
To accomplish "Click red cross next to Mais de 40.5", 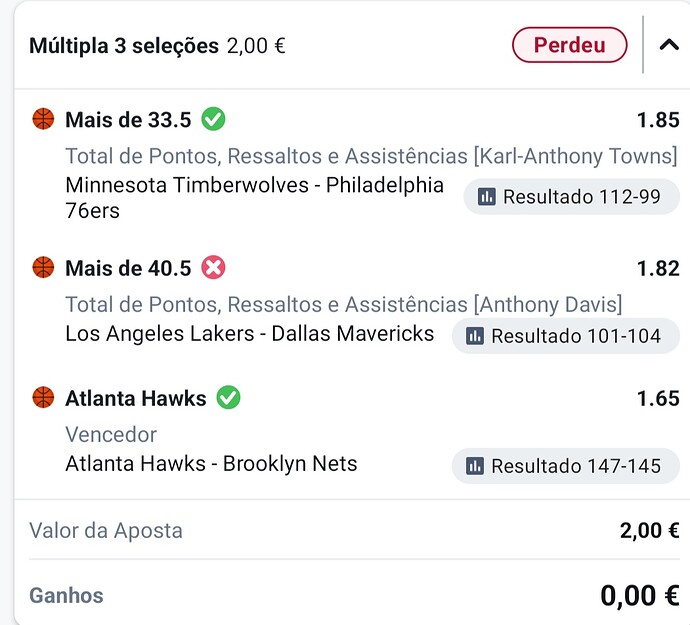I will (213, 267).
